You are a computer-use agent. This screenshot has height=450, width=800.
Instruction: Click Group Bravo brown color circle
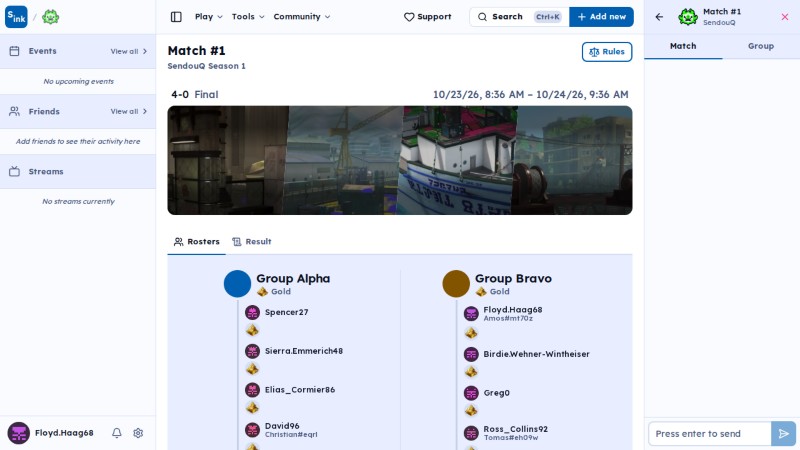(x=456, y=284)
